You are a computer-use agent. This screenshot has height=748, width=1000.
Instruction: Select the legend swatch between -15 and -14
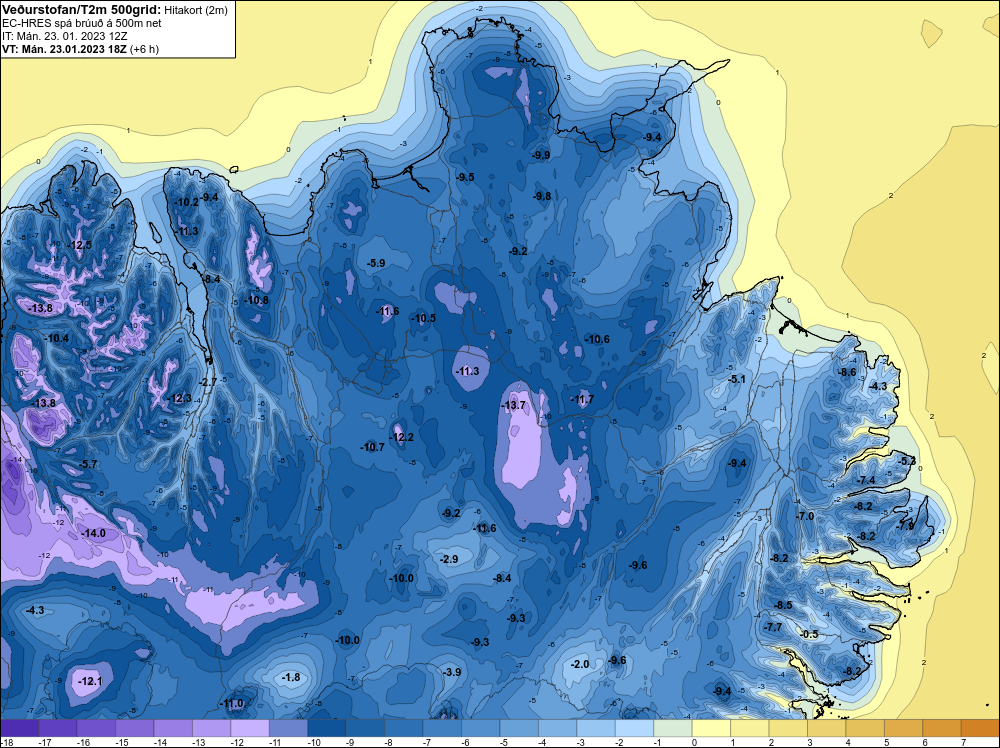[135, 728]
